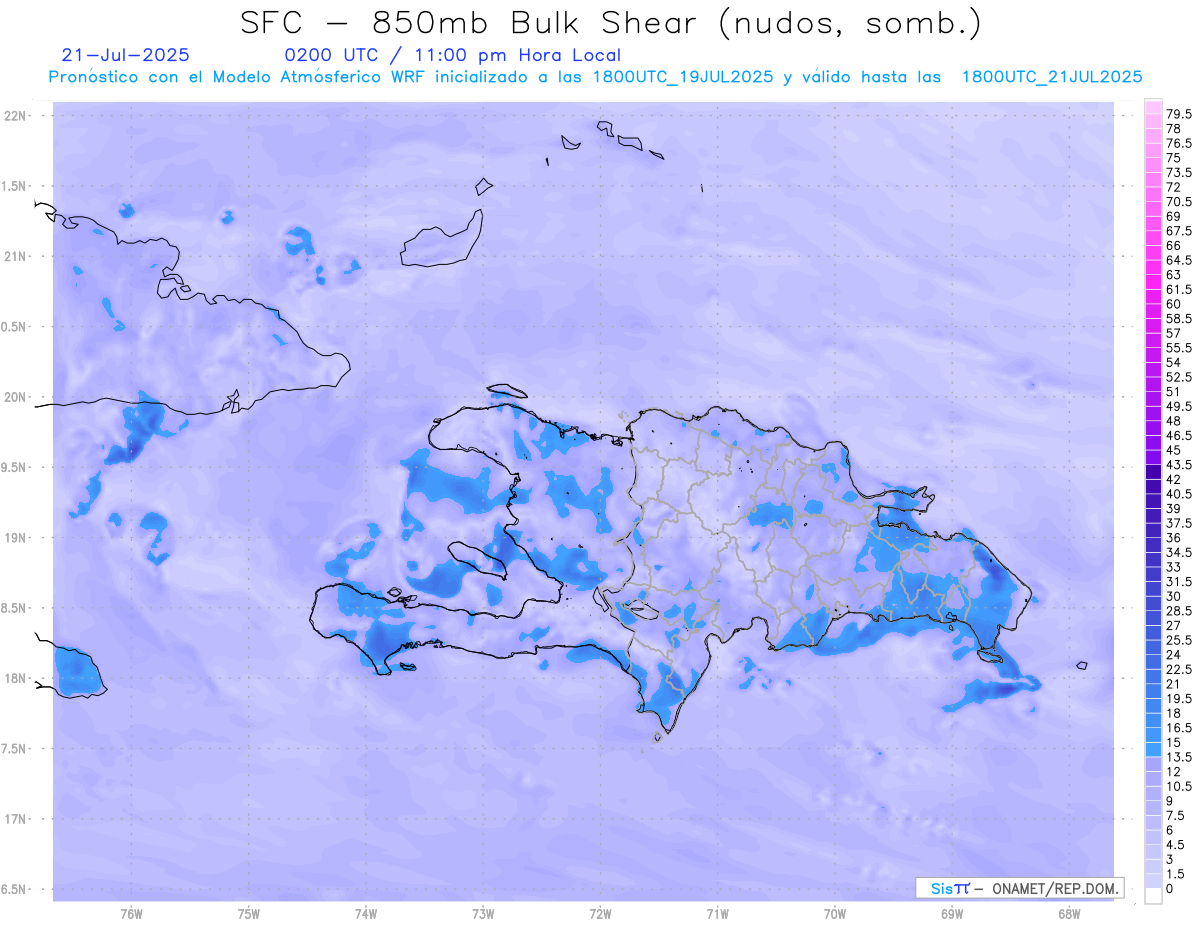Click the "30" value on the color bar
The width and height of the screenshot is (1200, 927).
(x=1174, y=596)
